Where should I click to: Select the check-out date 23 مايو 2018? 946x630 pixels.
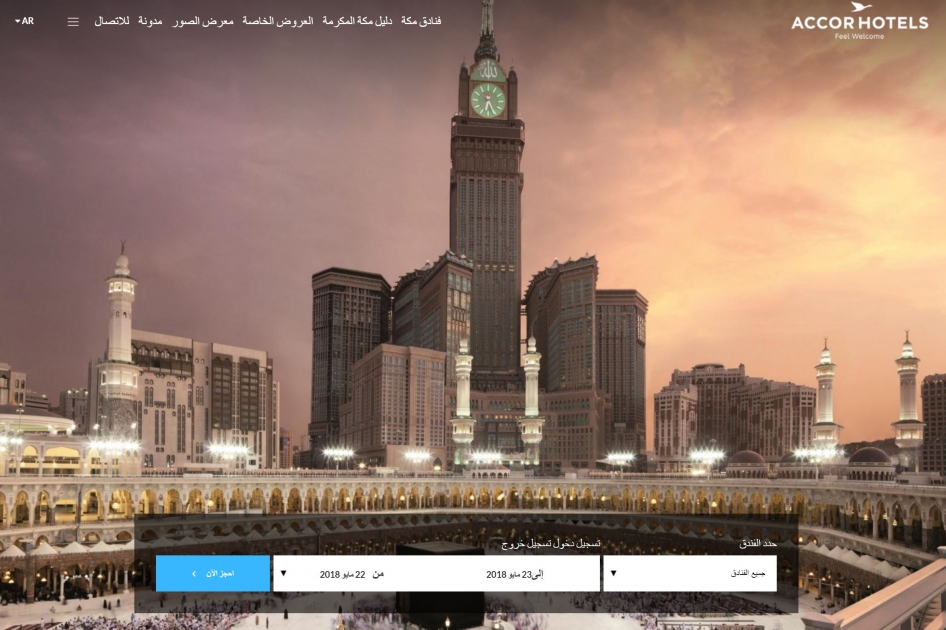[x=515, y=575]
